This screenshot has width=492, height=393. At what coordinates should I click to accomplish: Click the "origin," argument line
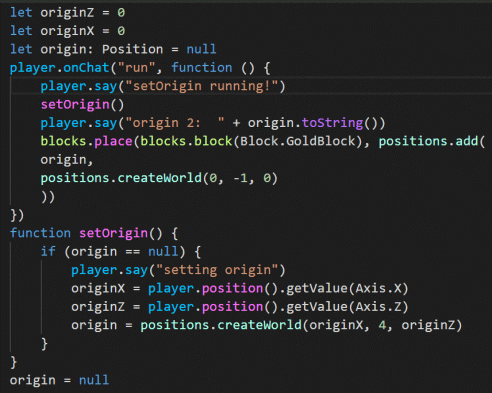[67, 160]
